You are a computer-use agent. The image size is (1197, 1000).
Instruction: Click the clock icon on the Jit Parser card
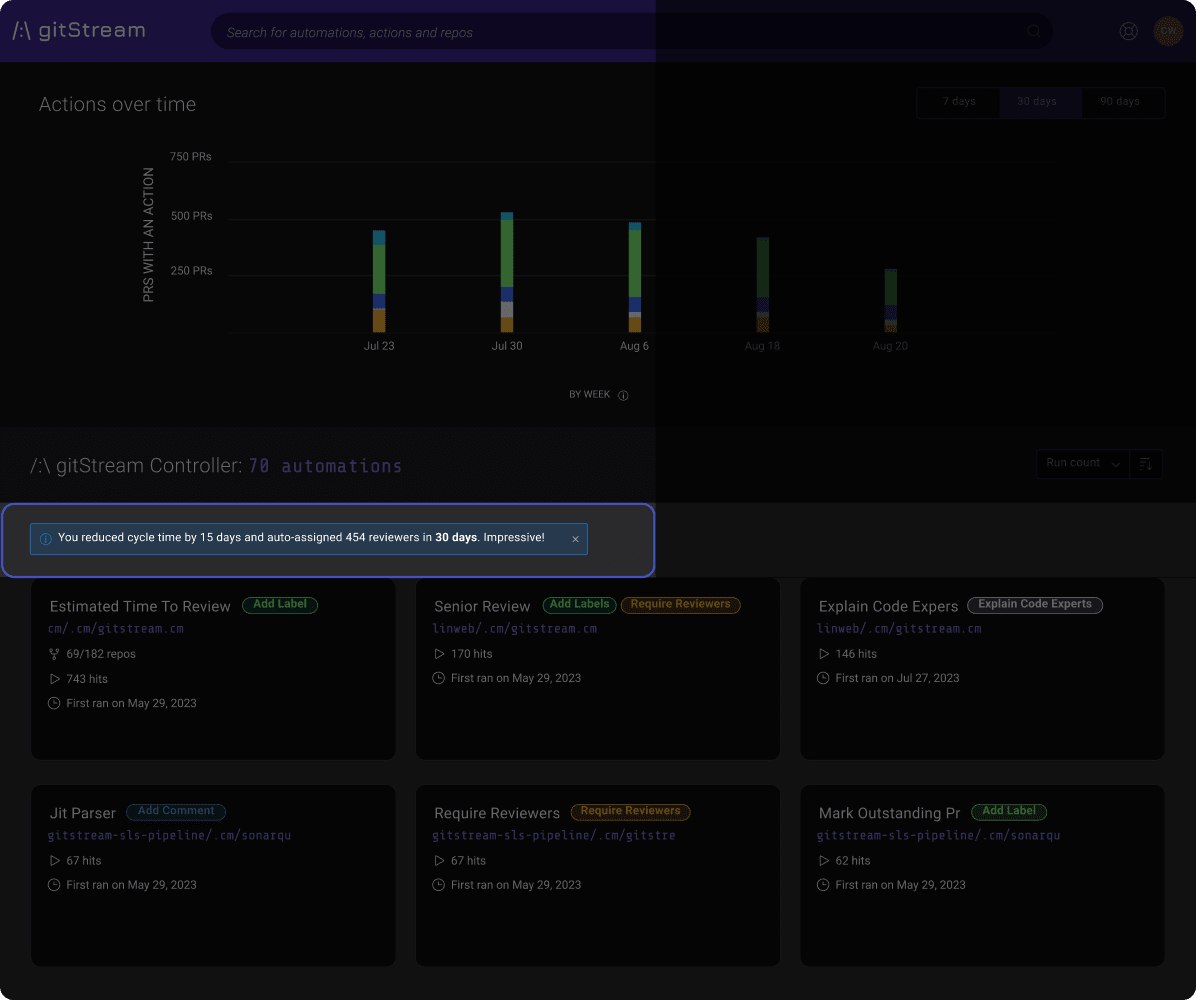[52, 884]
